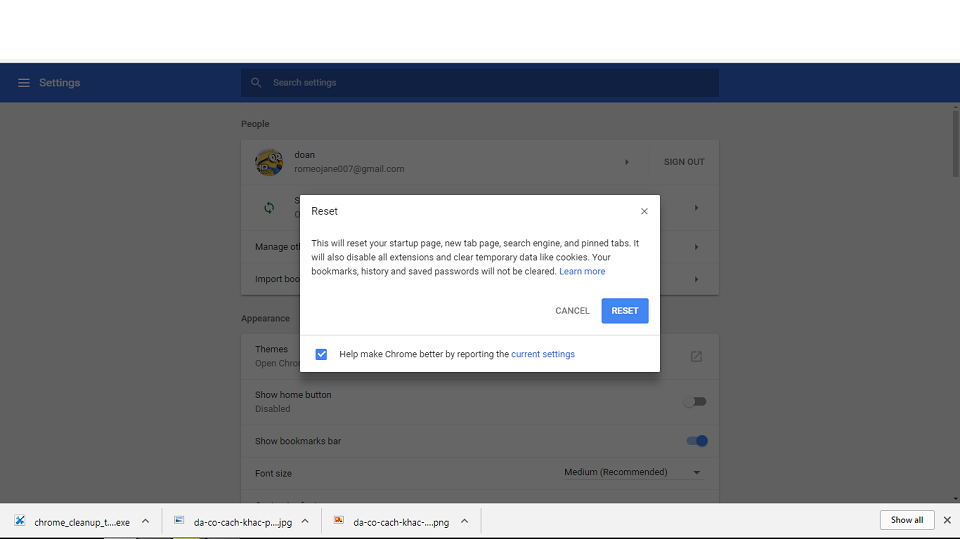960x539 pixels.
Task: Uncheck Help make Chrome better checkbox
Action: click(x=321, y=354)
